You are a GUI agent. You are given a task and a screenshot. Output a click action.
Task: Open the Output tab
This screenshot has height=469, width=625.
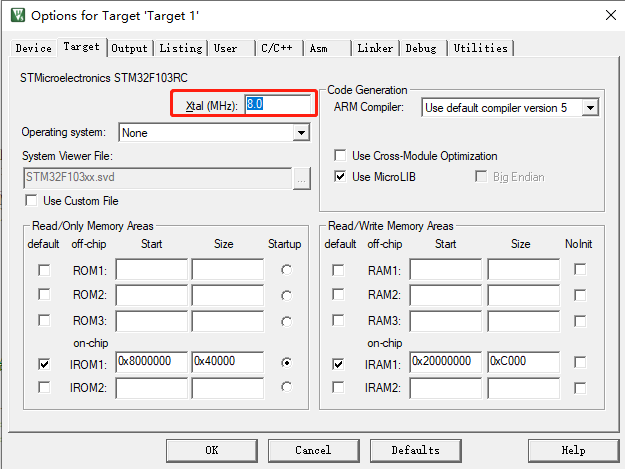tap(130, 48)
